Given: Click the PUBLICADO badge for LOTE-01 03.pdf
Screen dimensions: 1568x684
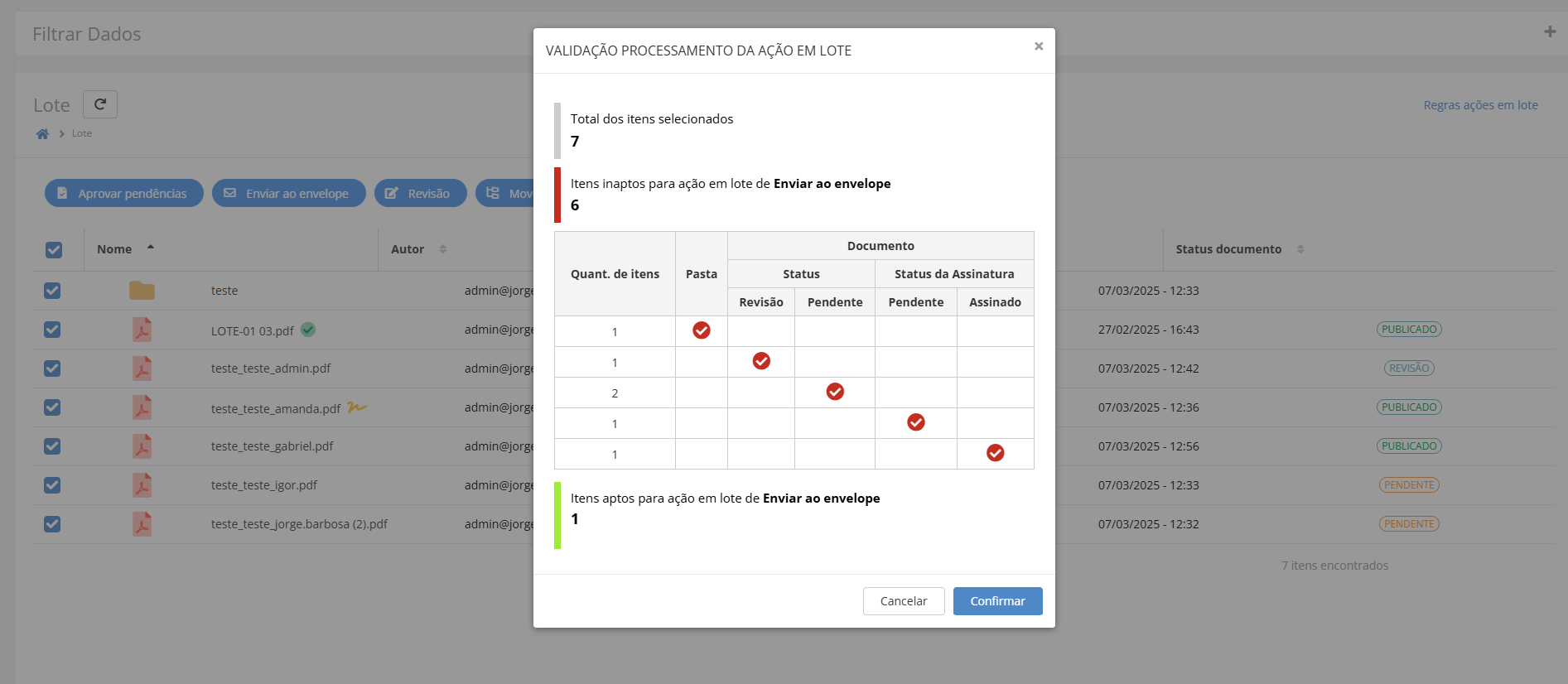Looking at the screenshot, I should click(1409, 330).
